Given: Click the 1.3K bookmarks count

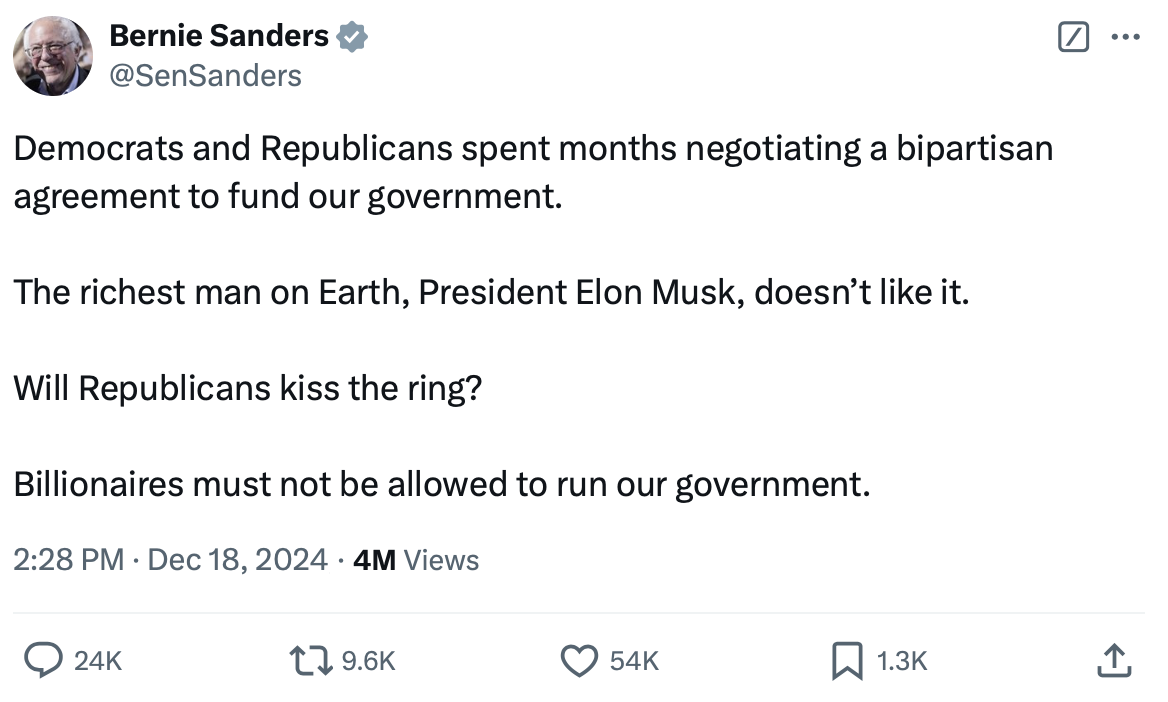Looking at the screenshot, I should (x=903, y=660).
